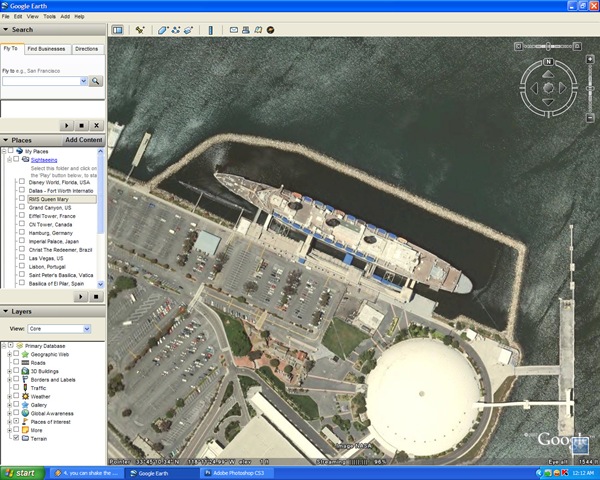Click the search magnifier button

(97, 81)
